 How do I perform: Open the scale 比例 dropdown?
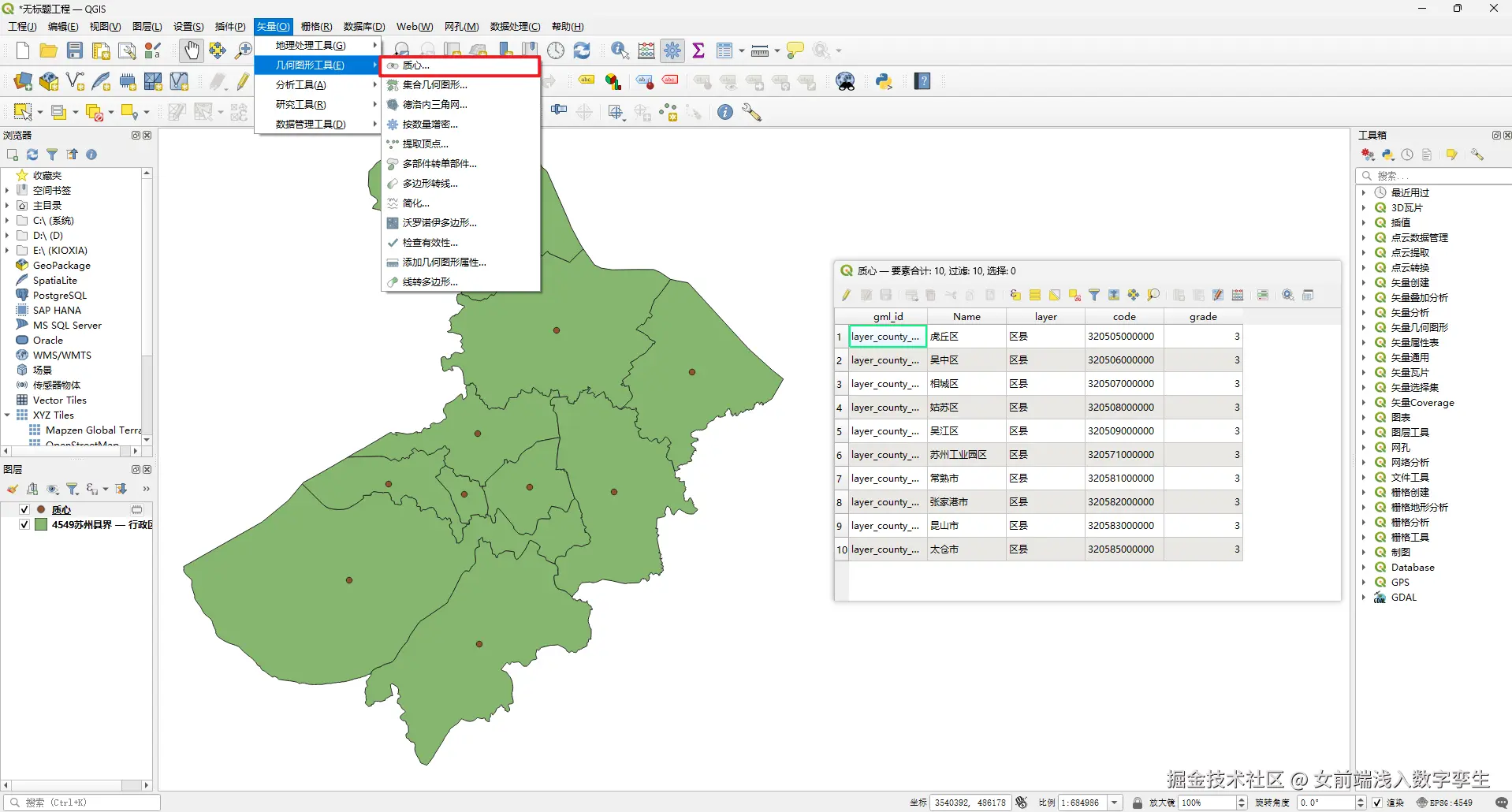(x=1115, y=803)
